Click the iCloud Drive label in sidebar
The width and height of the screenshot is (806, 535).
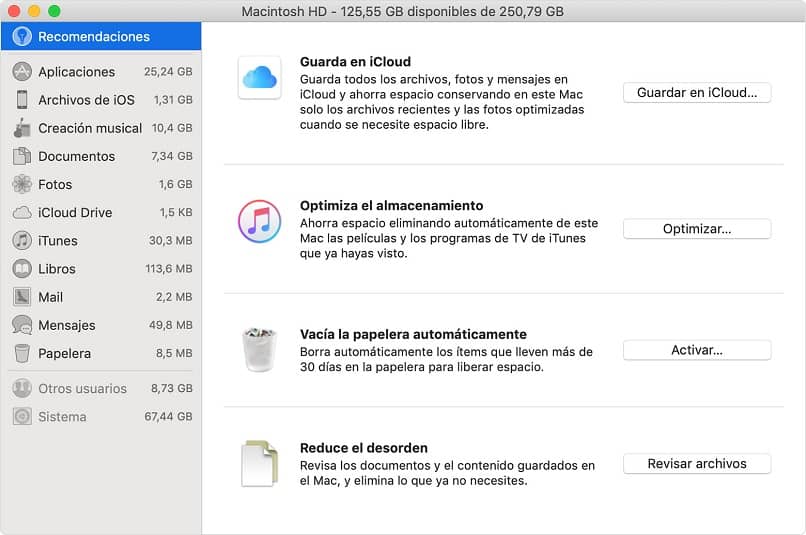pyautogui.click(x=75, y=212)
